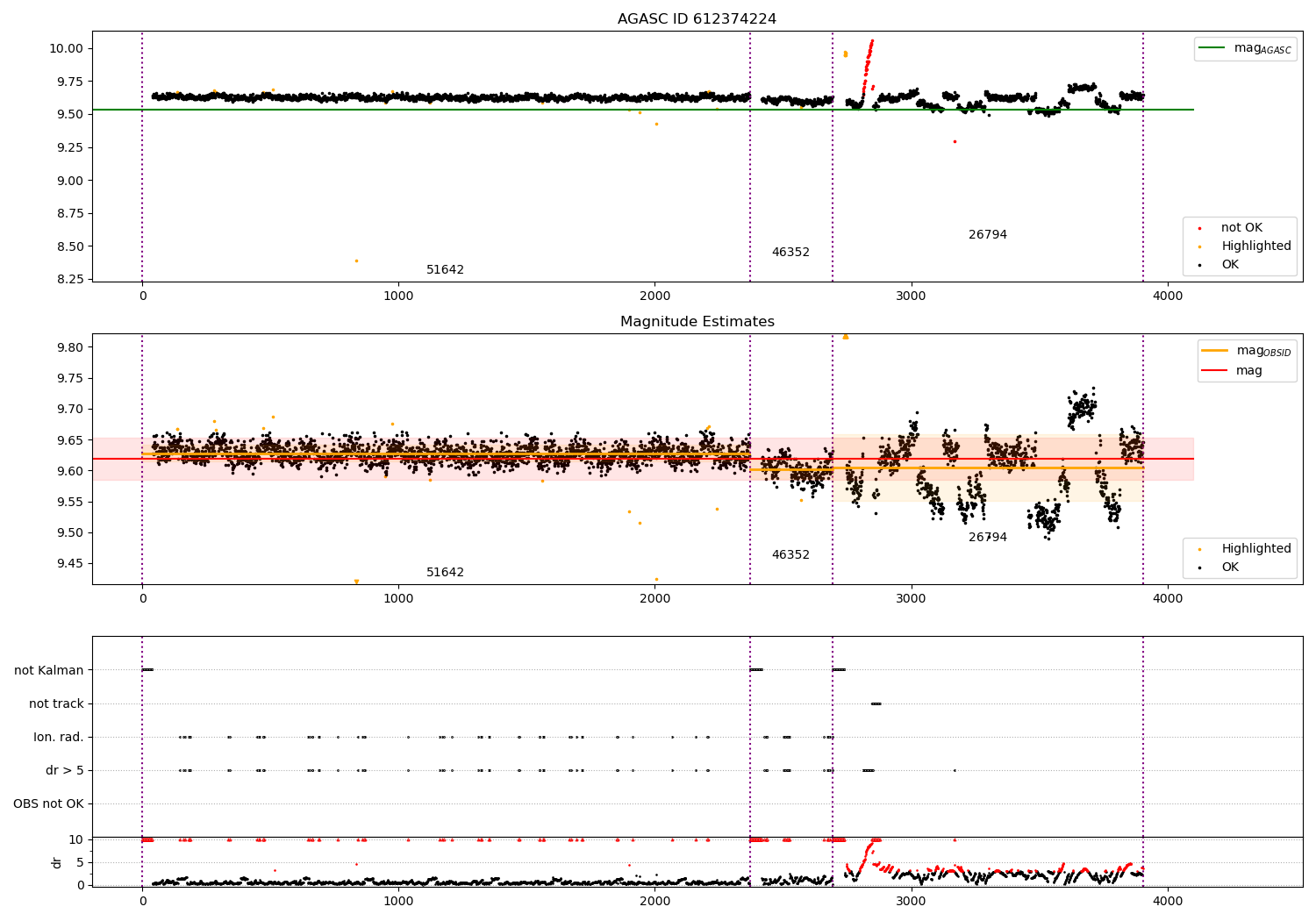Screen dimensions: 1316x921
Task: Click the 10.00 y-axis tick of top plot
Action: (66, 48)
